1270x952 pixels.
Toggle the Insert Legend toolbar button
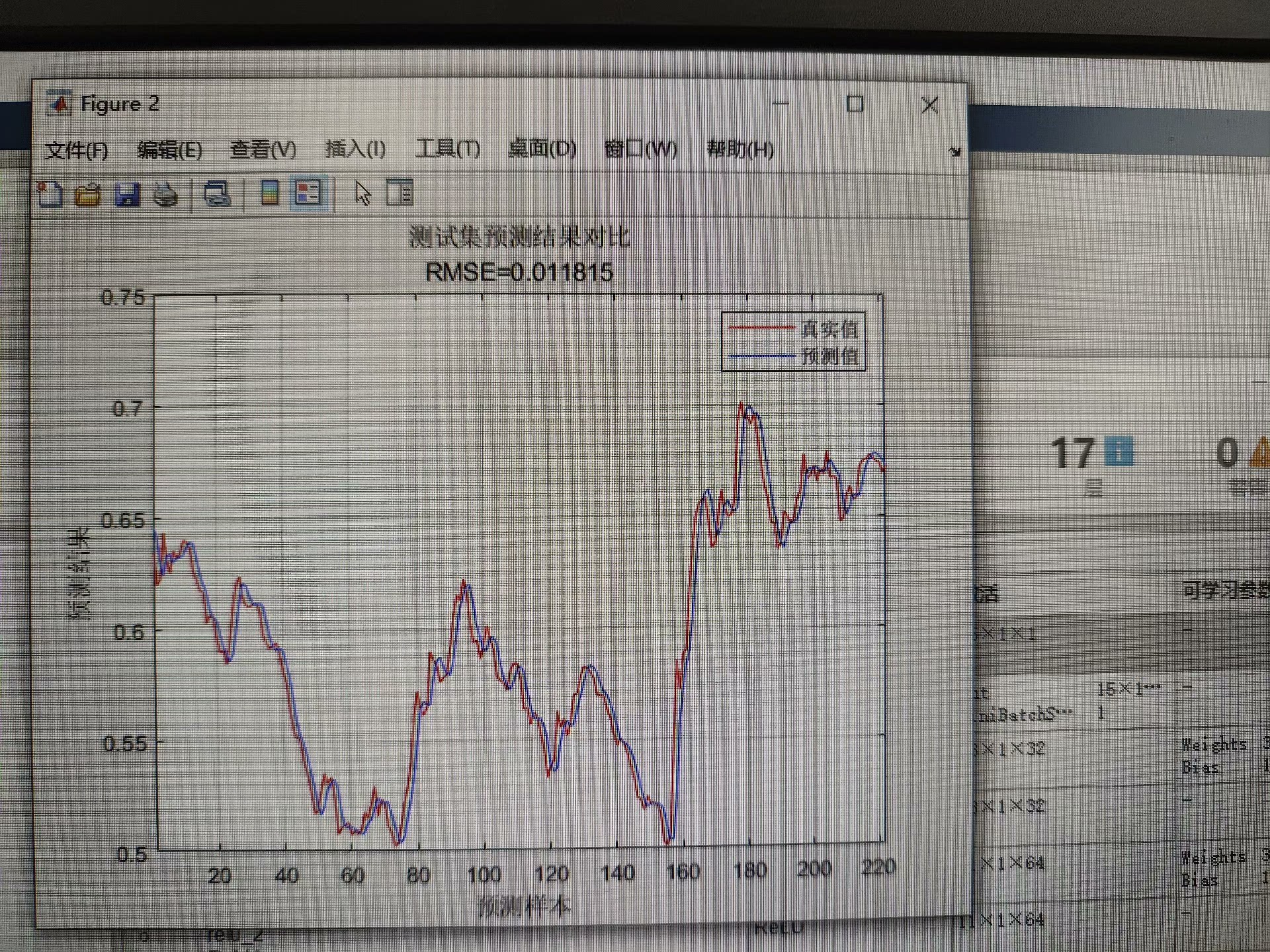[x=308, y=193]
